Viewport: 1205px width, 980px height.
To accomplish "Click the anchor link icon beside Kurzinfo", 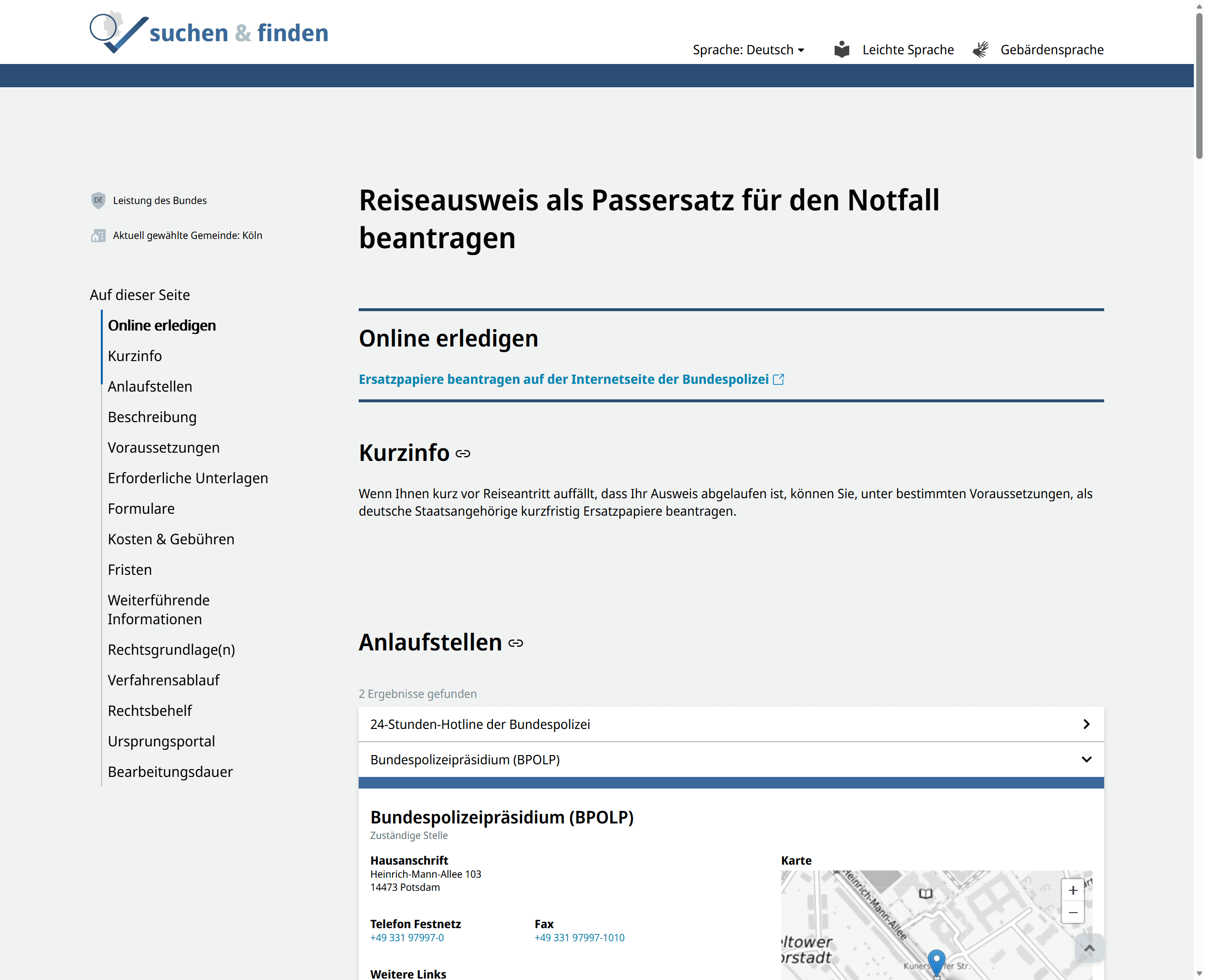I will tap(463, 454).
